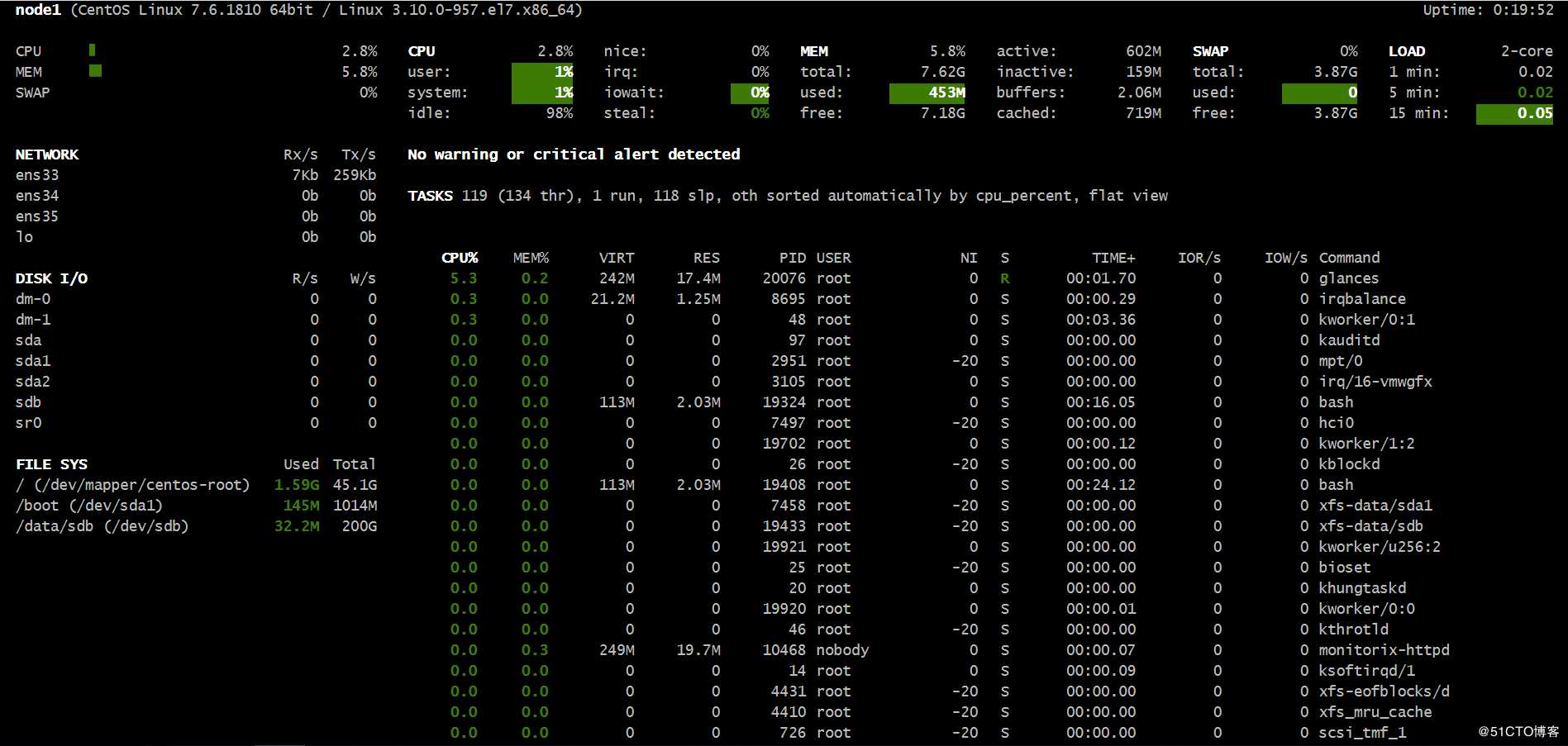Click the active 602M memory value
Screen dimensions: 1568x746
[x=1143, y=51]
